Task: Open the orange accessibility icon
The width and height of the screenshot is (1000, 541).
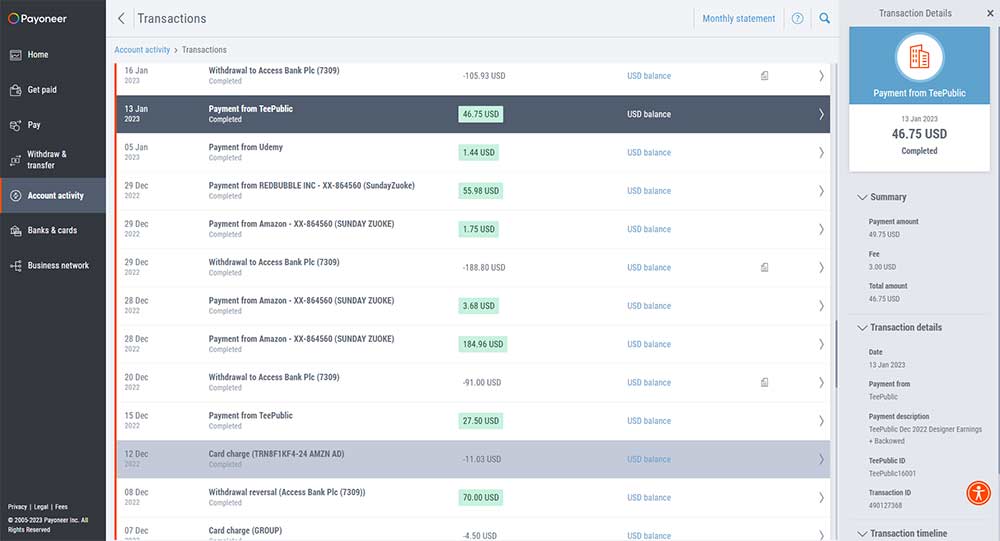Action: pos(978,493)
